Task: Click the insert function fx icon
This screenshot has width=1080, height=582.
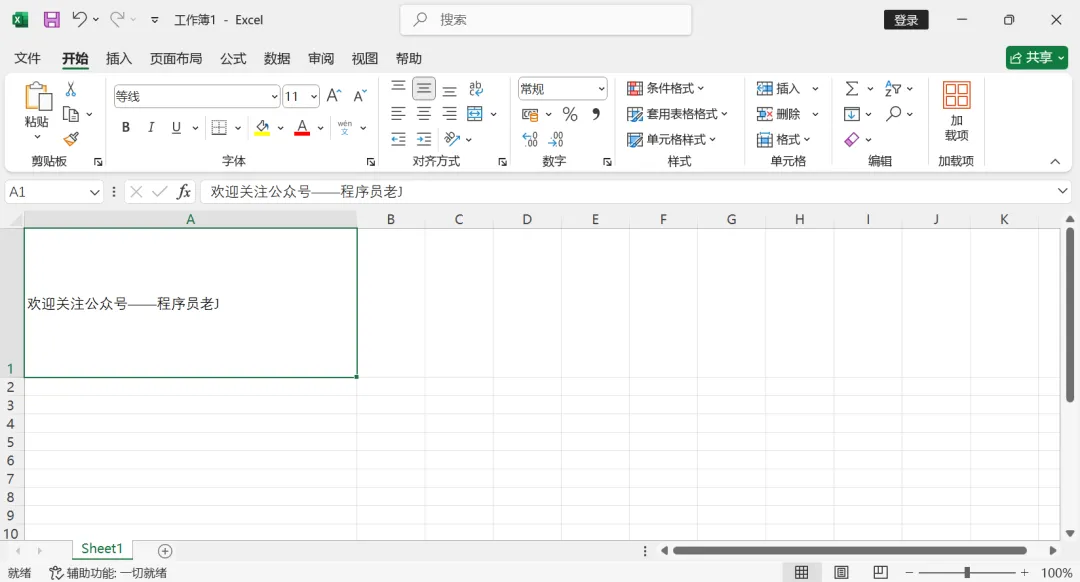Action: (183, 191)
